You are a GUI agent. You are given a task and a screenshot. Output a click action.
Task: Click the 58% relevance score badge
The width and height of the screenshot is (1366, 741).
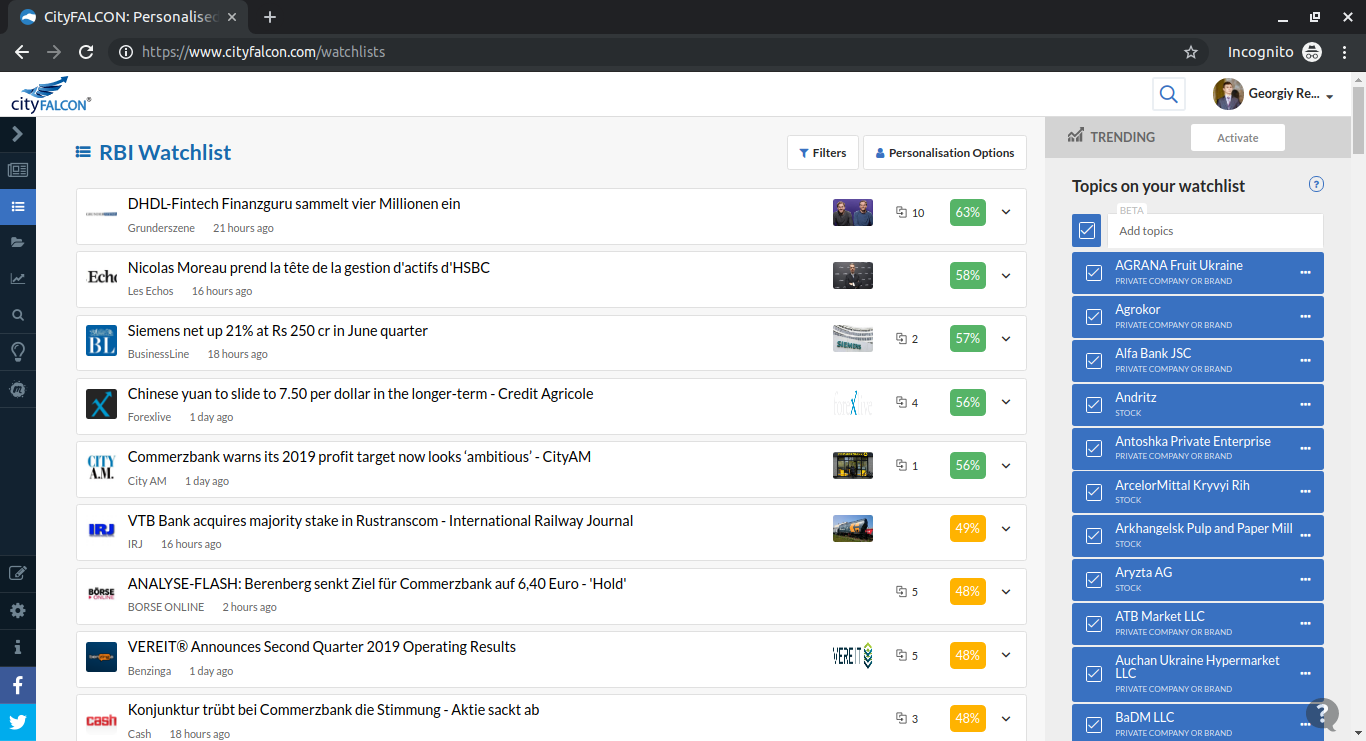(x=968, y=275)
